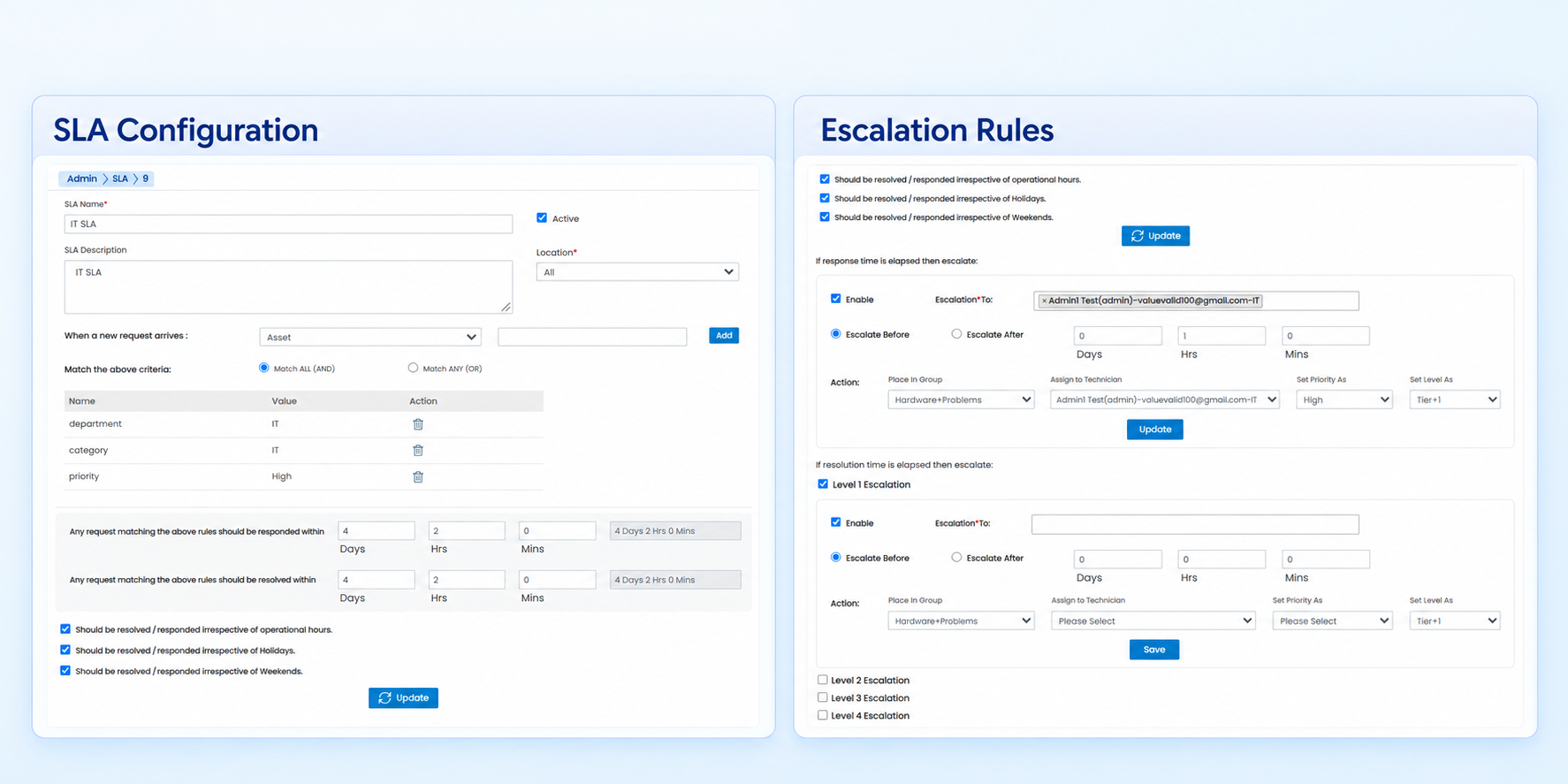This screenshot has width=1568, height=784.
Task: Select Match ANY (OR) radio option
Action: pos(413,368)
